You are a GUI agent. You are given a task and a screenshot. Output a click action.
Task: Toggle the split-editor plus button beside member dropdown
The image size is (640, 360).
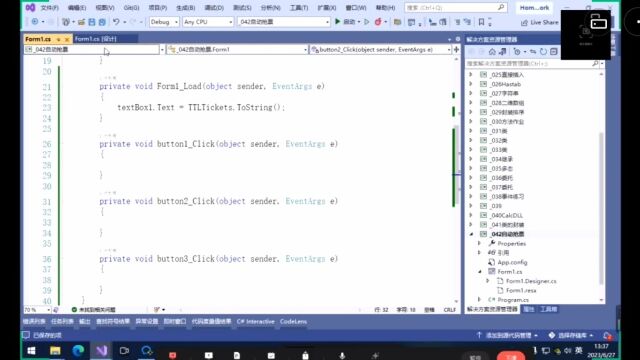coord(456,49)
